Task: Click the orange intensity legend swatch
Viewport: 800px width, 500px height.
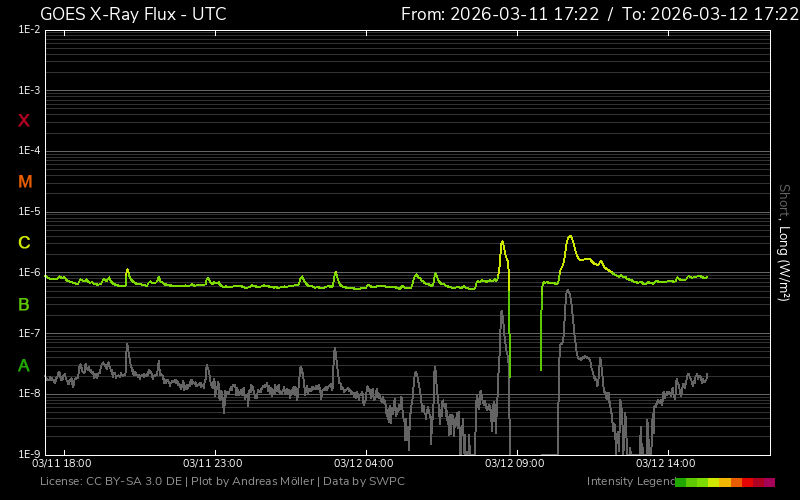Action: point(737,482)
